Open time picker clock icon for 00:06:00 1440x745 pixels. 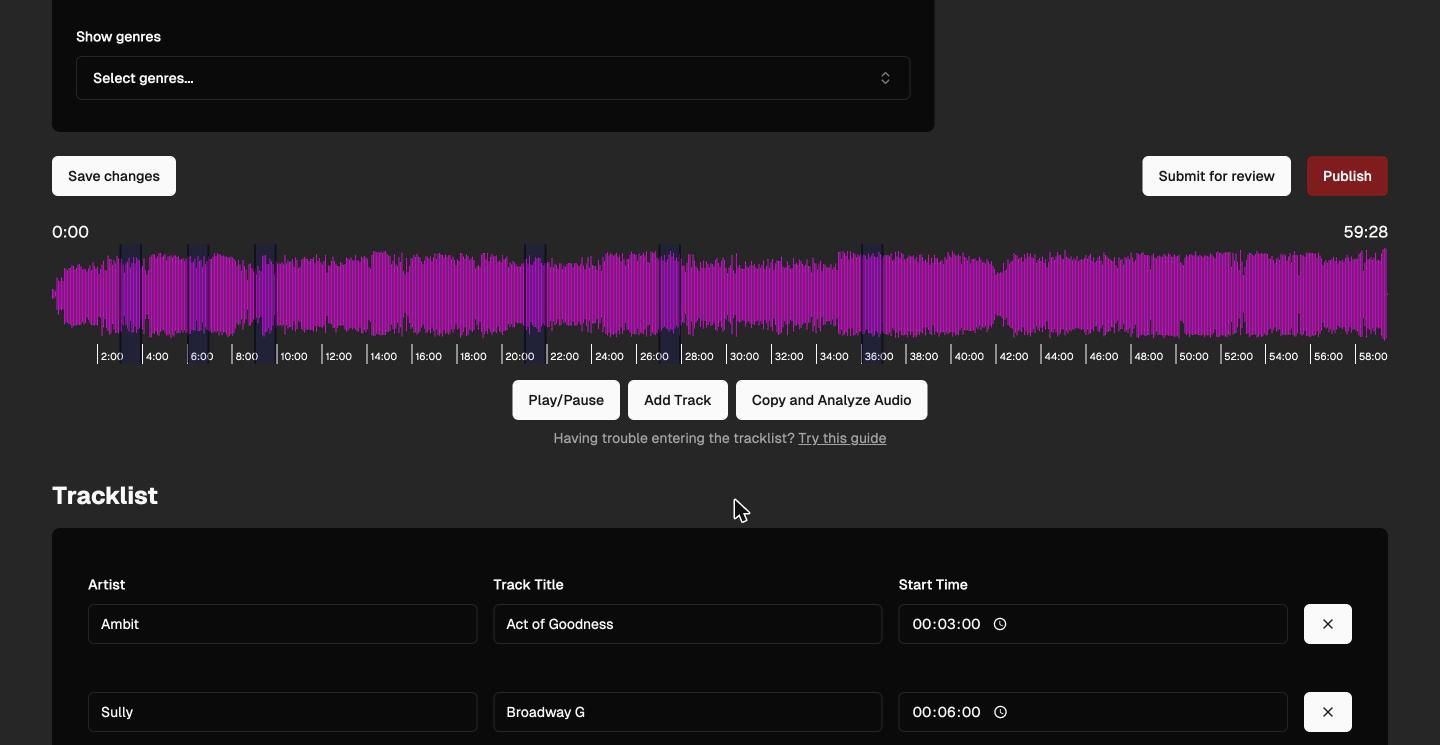(1000, 712)
